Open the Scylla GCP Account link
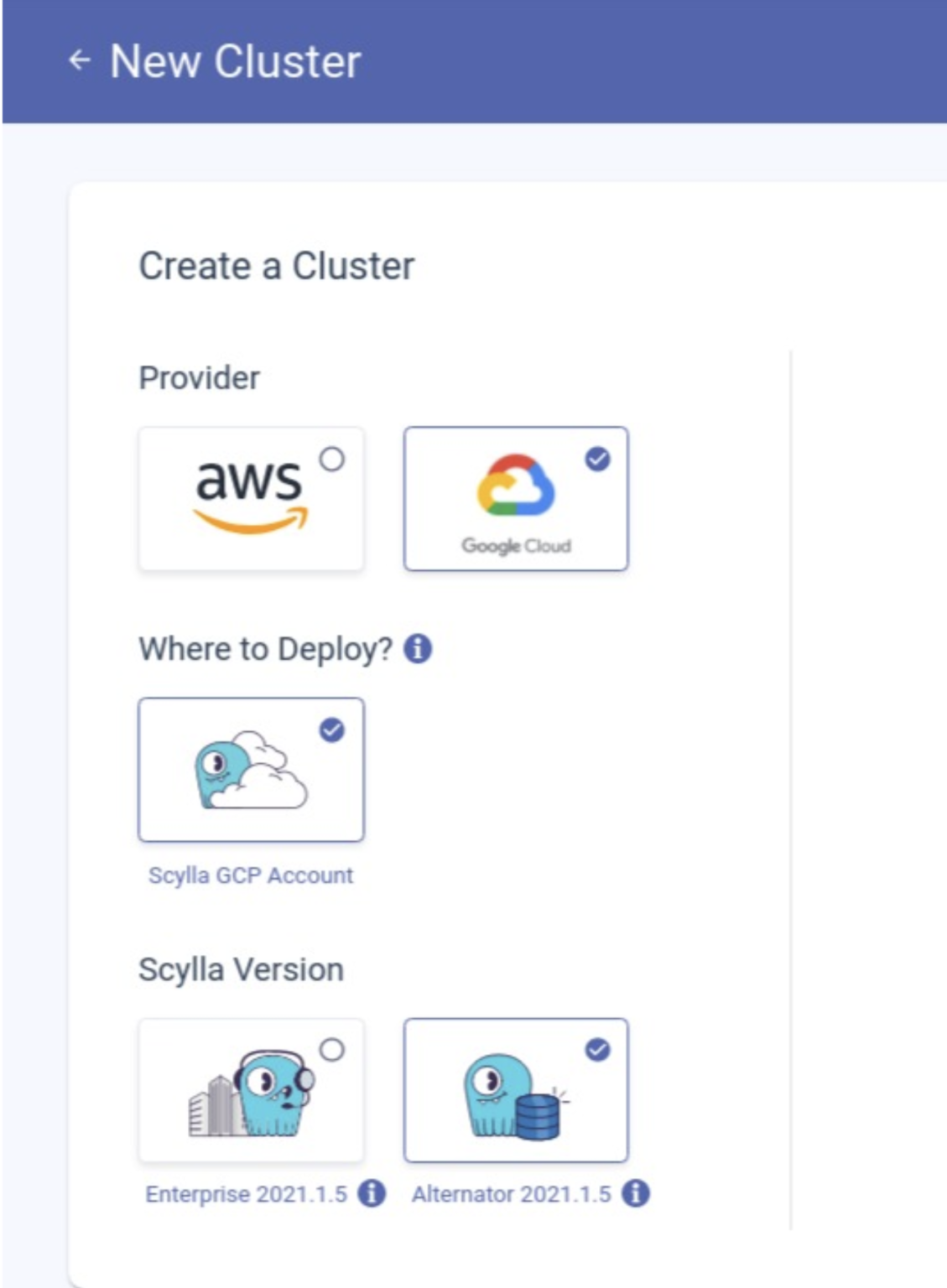This screenshot has height=1288, width=947. [x=251, y=875]
